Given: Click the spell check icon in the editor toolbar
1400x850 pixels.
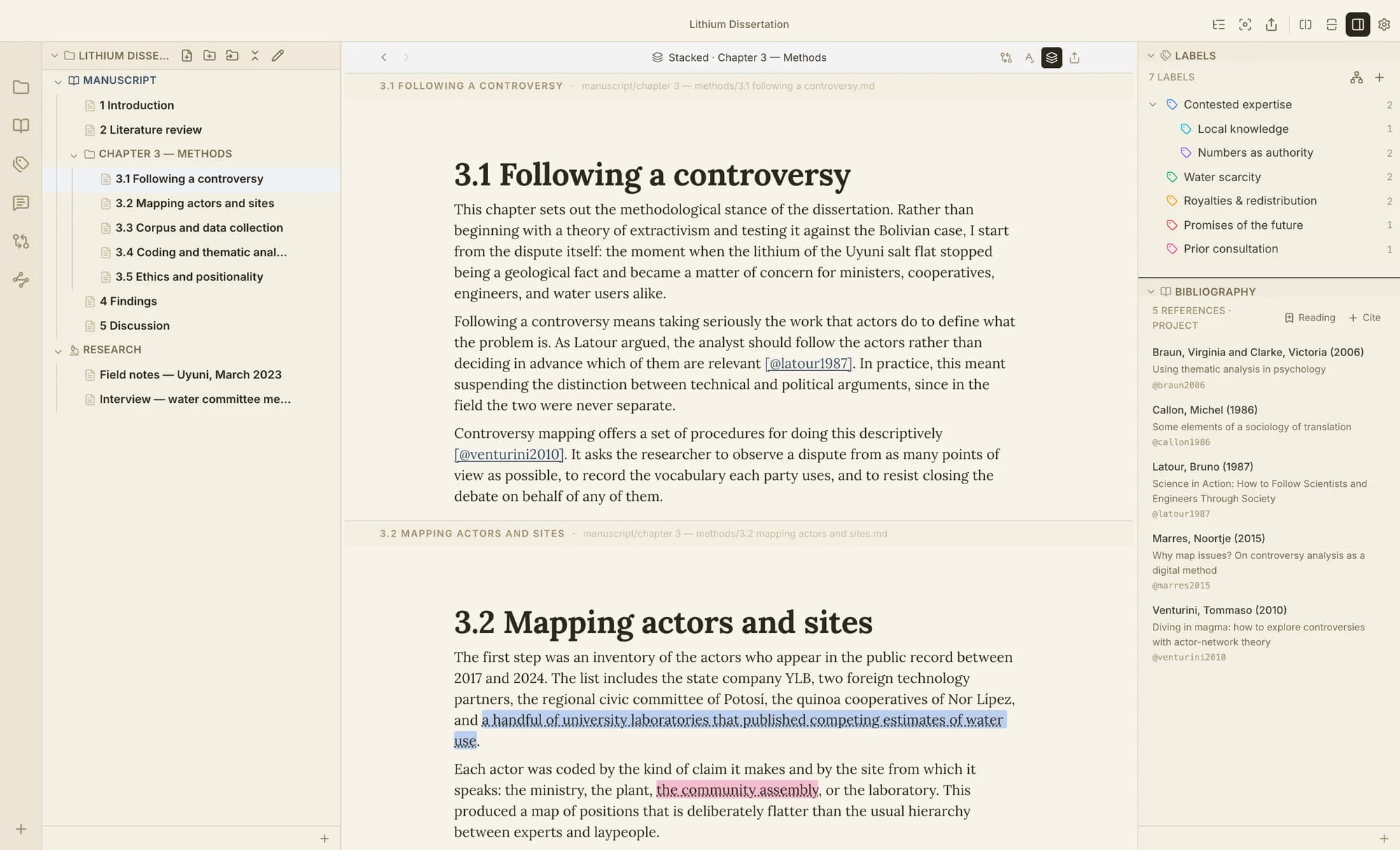Looking at the screenshot, I should click(1029, 57).
